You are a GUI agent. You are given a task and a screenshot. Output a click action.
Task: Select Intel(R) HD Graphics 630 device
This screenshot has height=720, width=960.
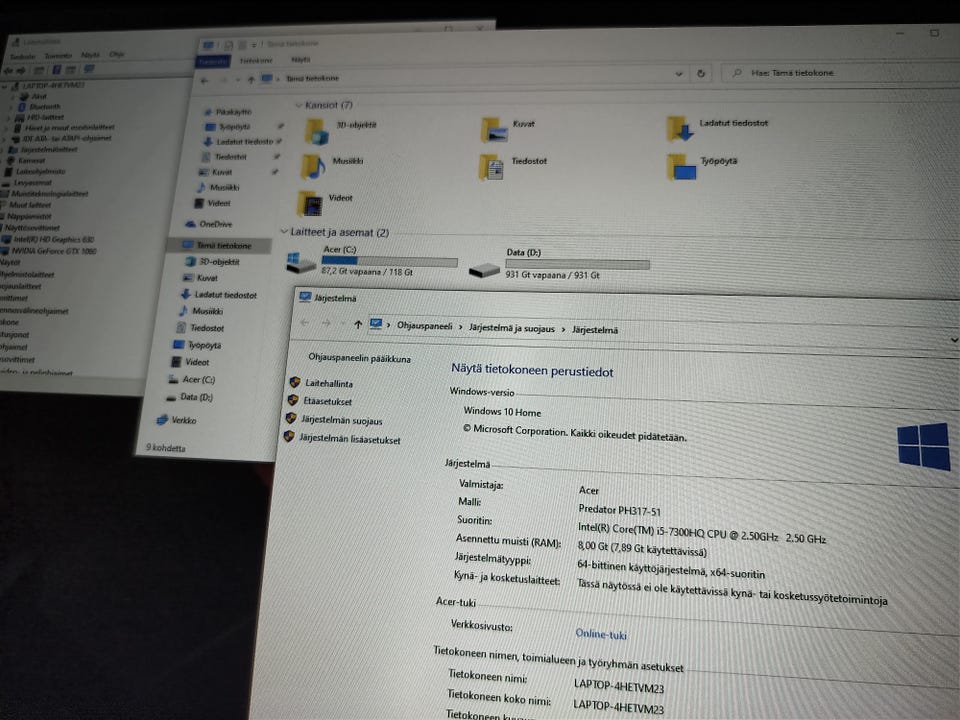click(48, 239)
